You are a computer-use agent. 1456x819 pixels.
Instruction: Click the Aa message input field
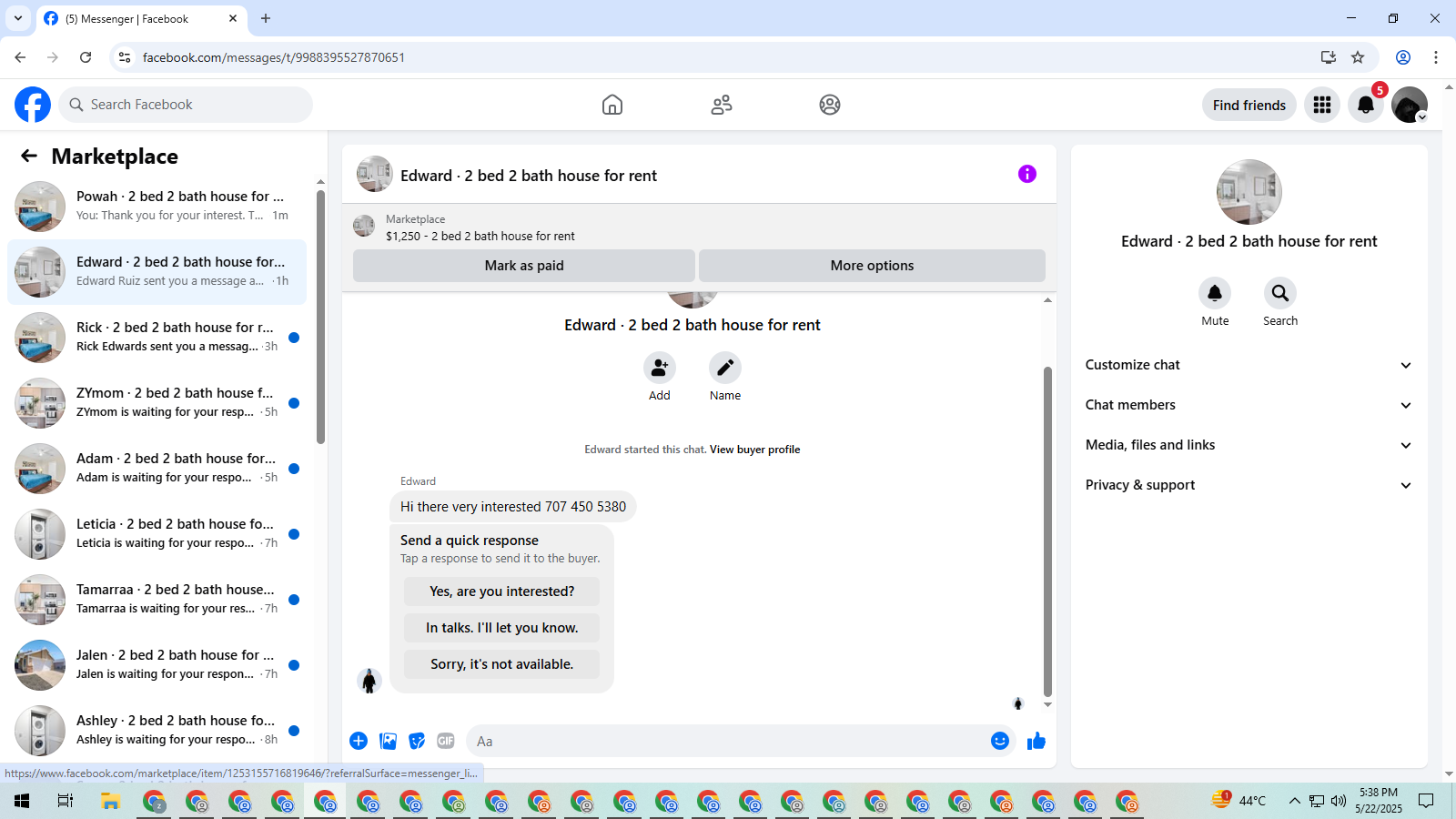(728, 741)
